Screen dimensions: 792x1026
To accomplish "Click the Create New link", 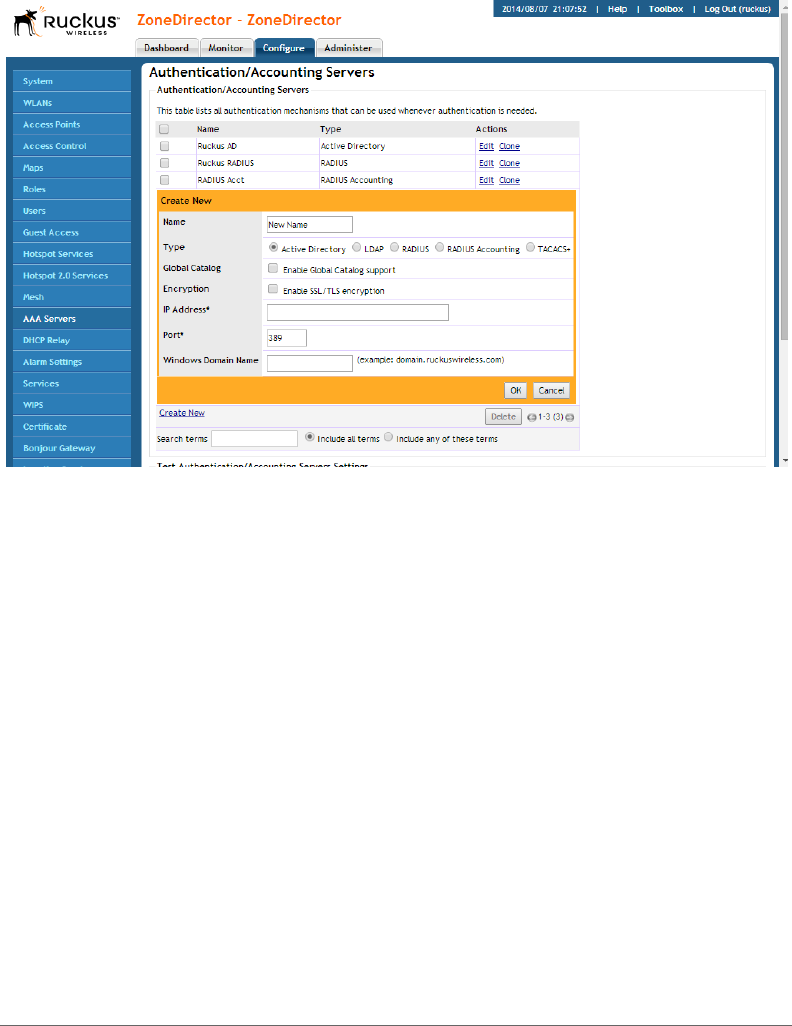I will tap(182, 413).
